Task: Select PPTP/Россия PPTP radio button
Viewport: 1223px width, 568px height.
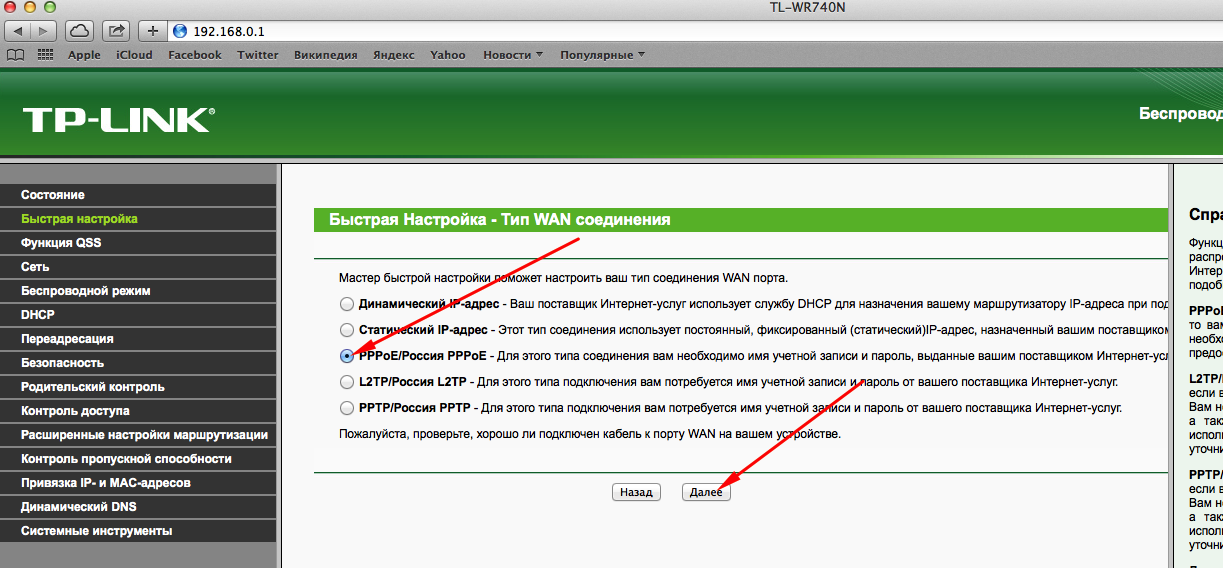Action: pyautogui.click(x=346, y=408)
